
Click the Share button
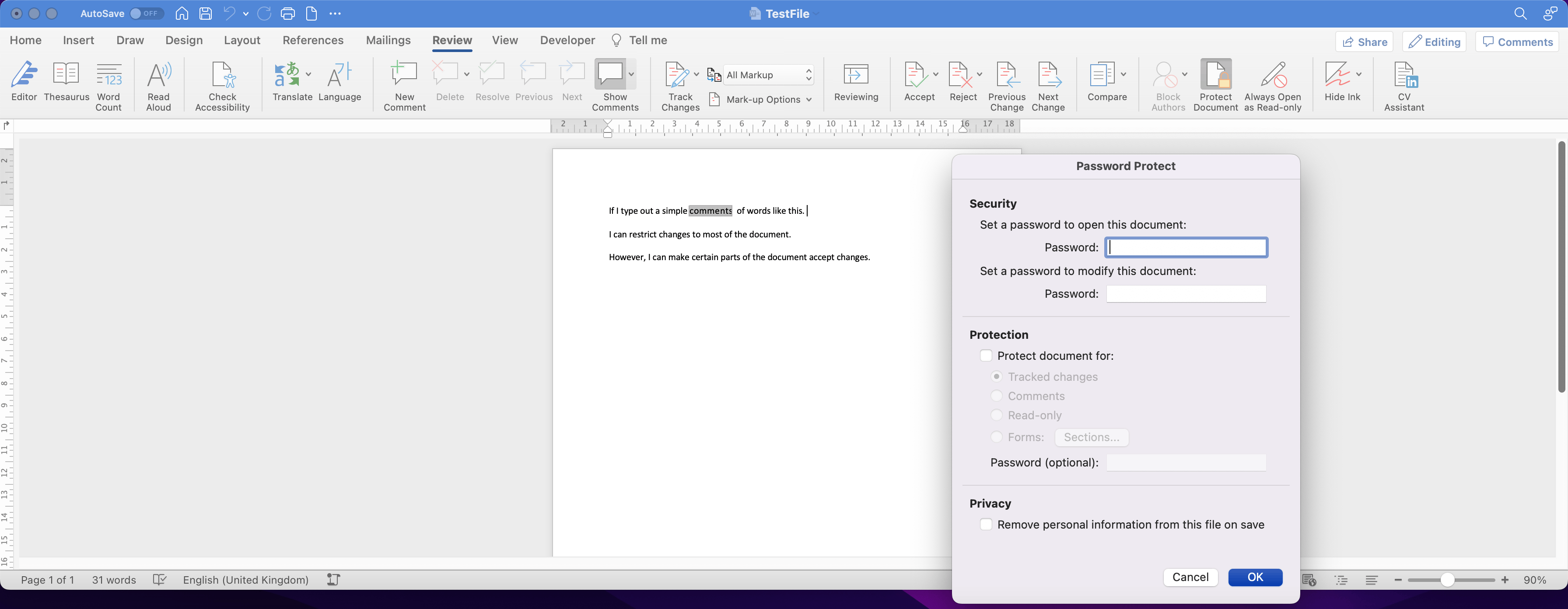click(1365, 42)
